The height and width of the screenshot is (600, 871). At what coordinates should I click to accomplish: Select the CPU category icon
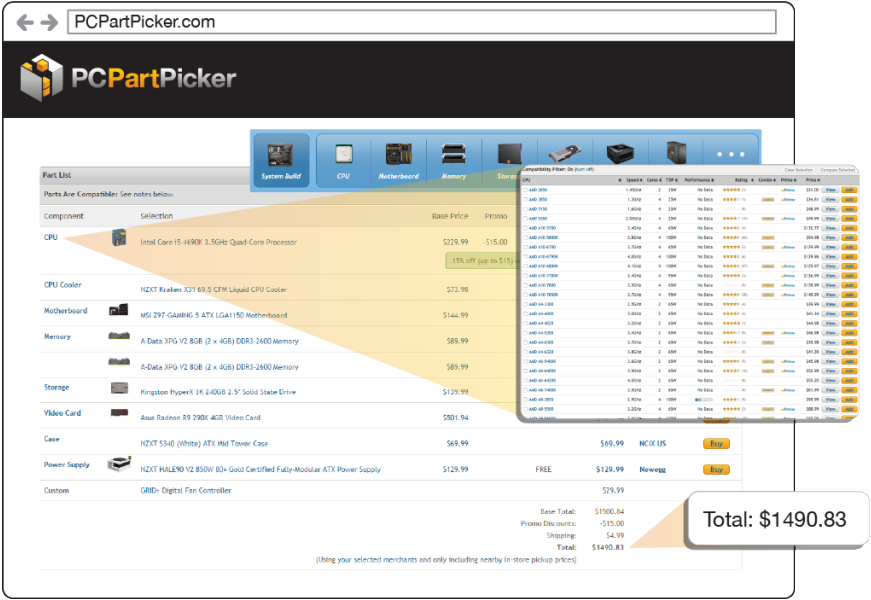tap(343, 160)
